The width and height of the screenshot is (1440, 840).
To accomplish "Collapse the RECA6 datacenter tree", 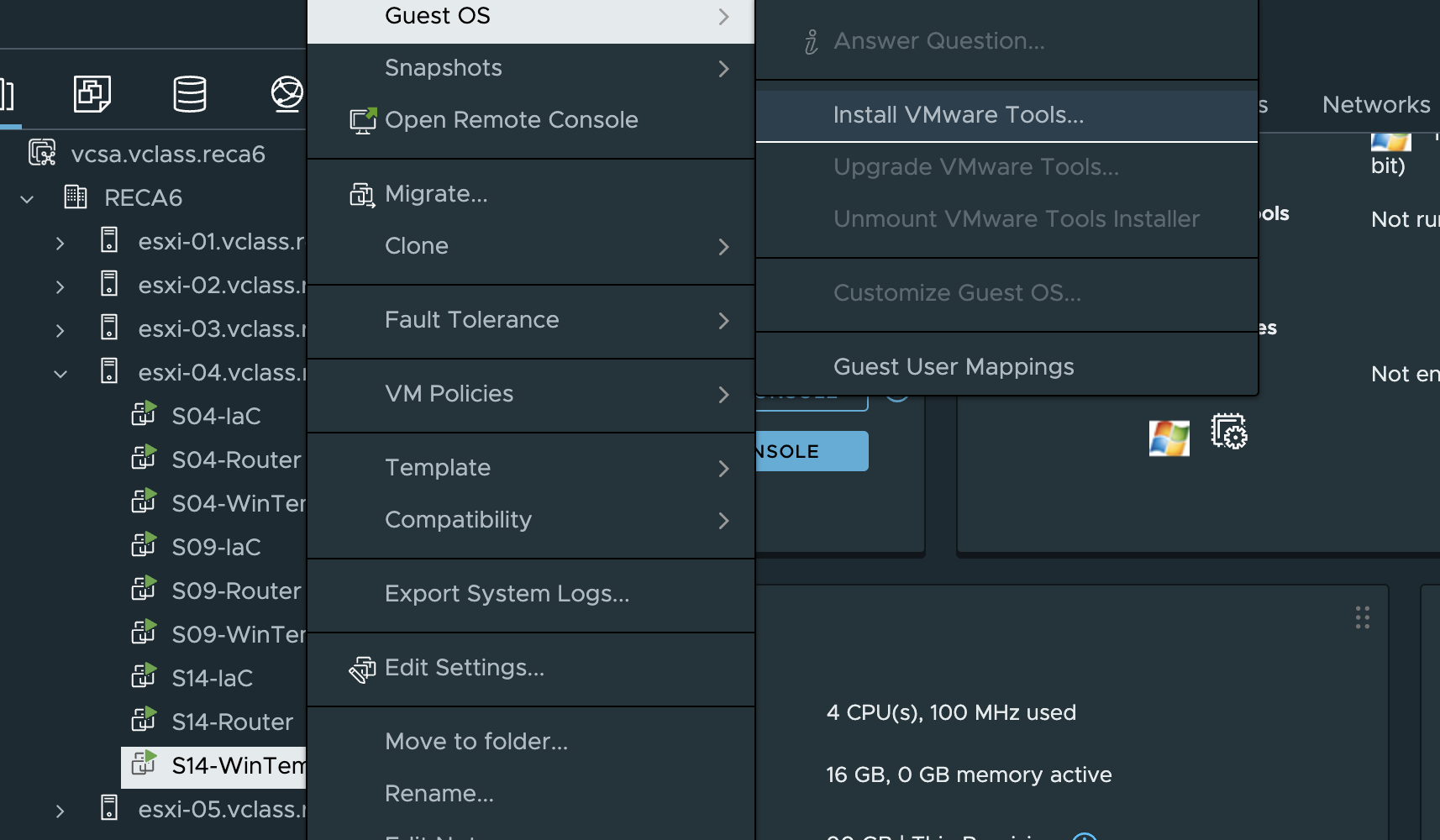I will [27, 199].
